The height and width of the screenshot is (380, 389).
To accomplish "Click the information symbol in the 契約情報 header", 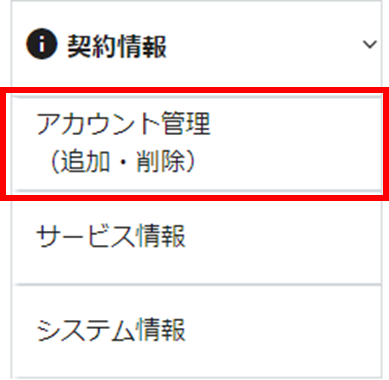I will pos(41,44).
